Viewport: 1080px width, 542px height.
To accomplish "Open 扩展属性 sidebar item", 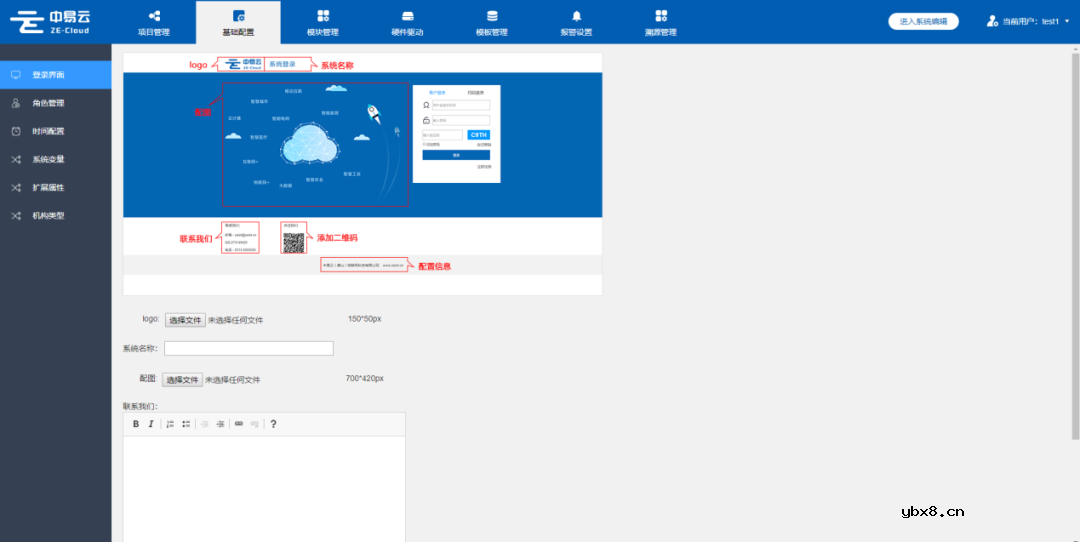I will click(x=48, y=187).
